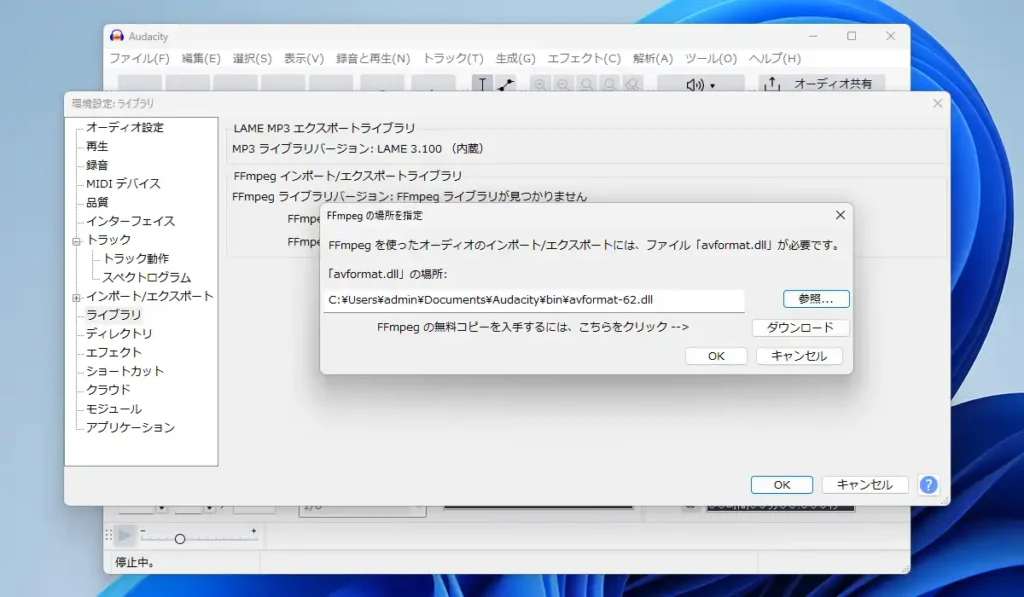This screenshot has width=1024, height=597.
Task: Open the ツール menu
Action: pos(711,58)
